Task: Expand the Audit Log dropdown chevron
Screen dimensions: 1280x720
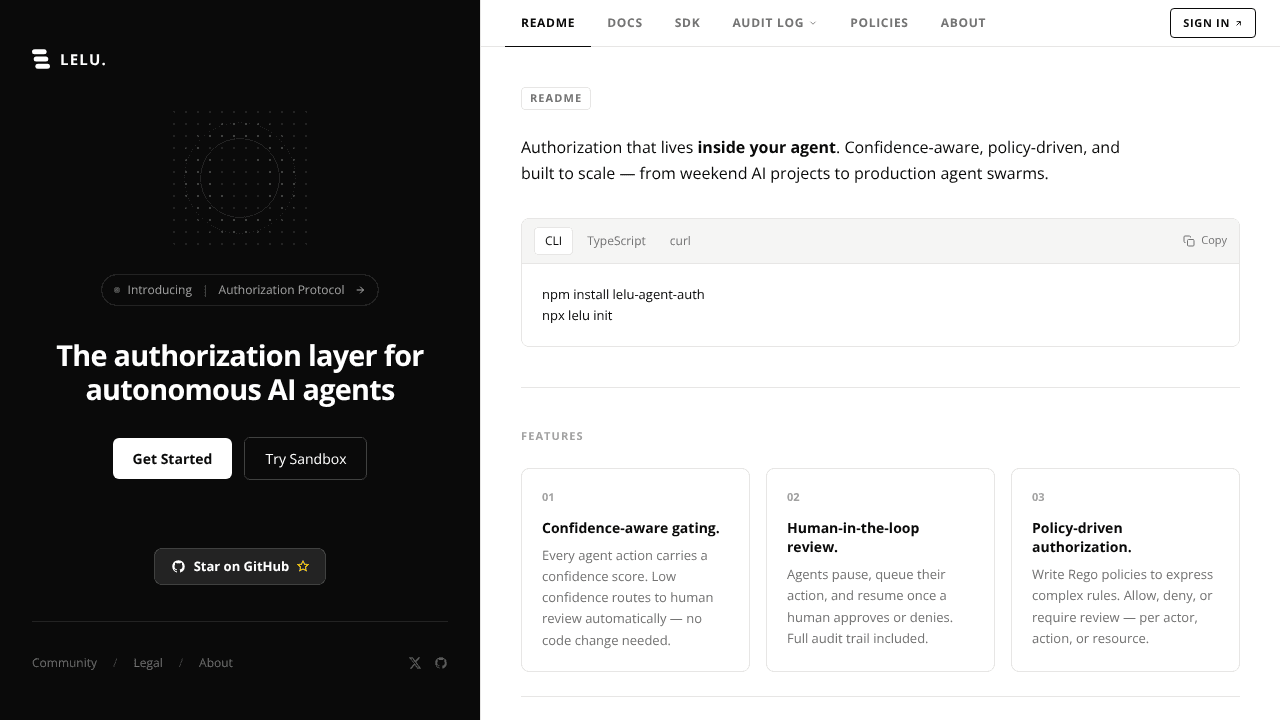Action: 813,23
